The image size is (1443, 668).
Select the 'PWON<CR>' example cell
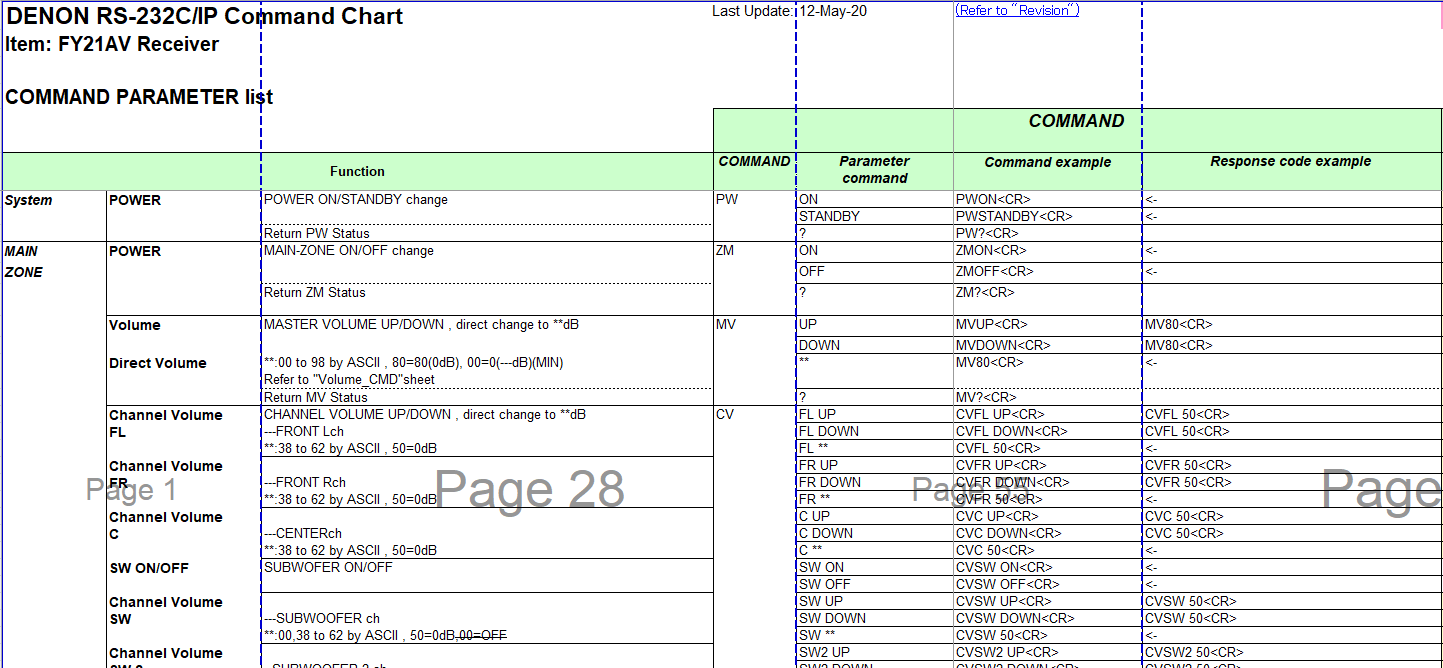[x=1047, y=199]
